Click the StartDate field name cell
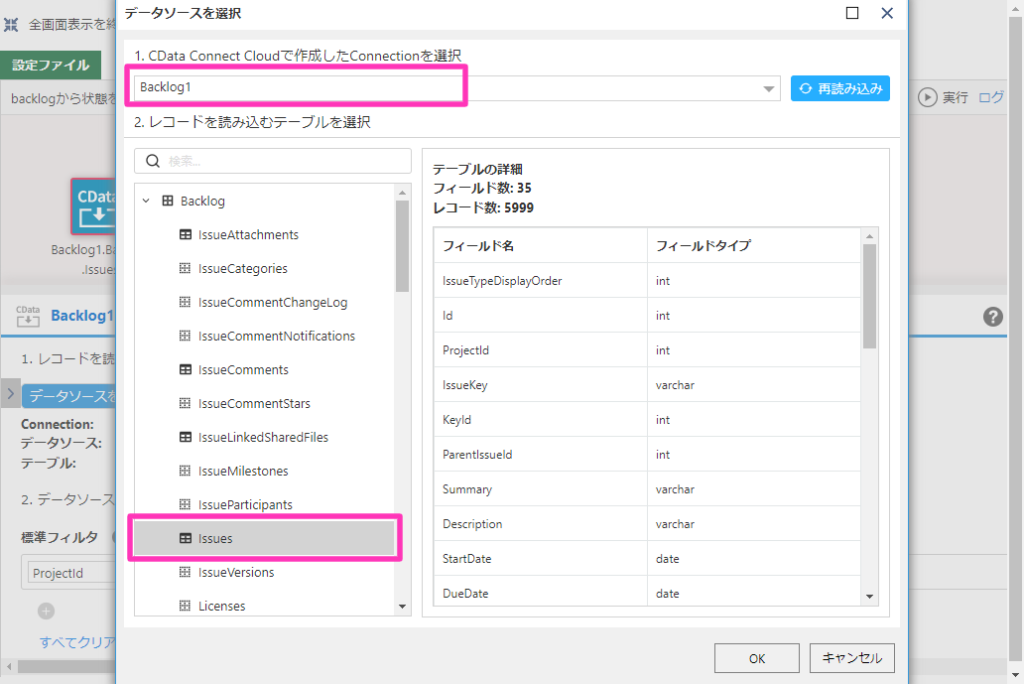The height and width of the screenshot is (684, 1024). click(x=541, y=559)
